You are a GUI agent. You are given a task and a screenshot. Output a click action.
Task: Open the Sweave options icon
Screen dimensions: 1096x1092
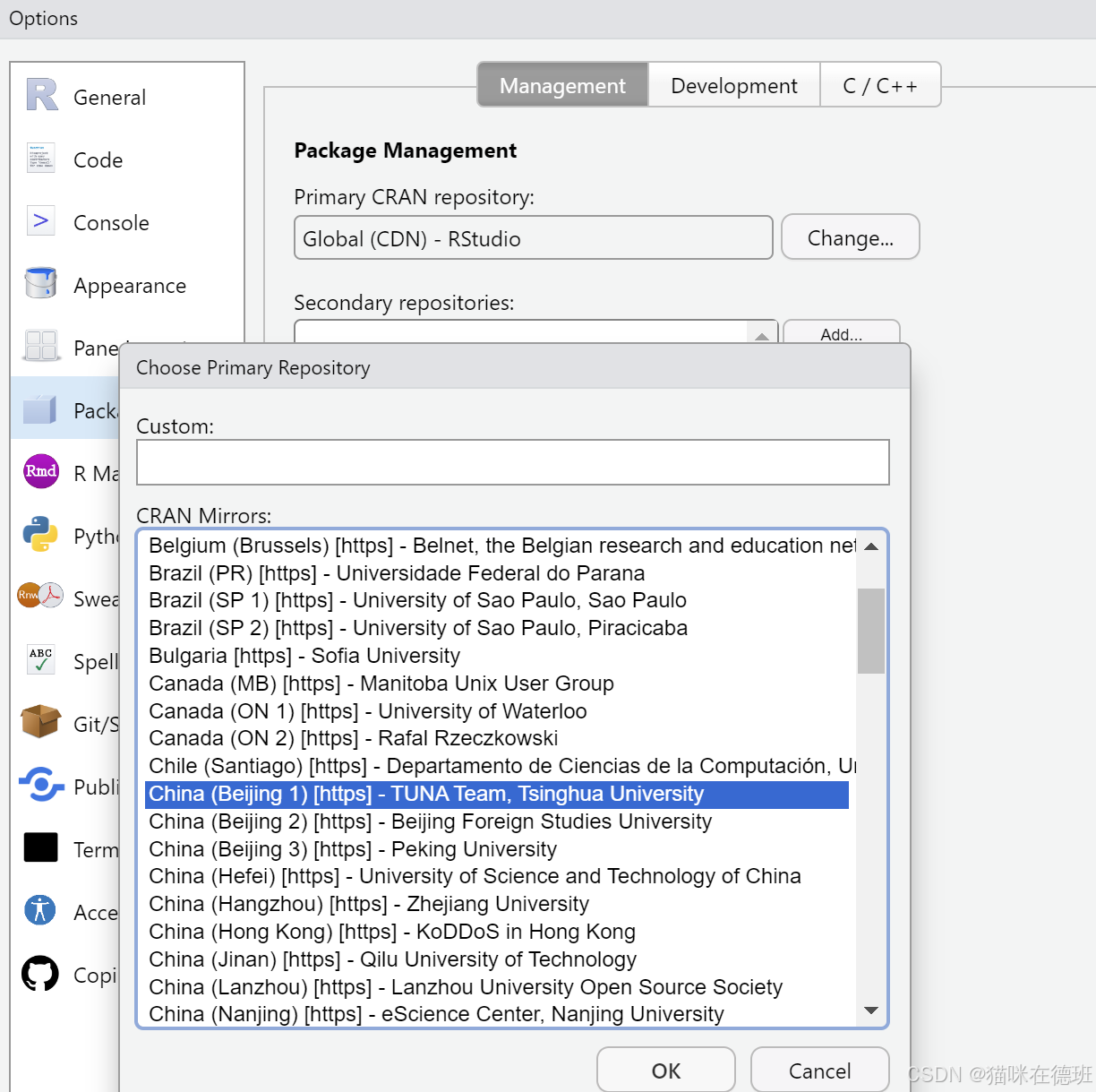(40, 595)
